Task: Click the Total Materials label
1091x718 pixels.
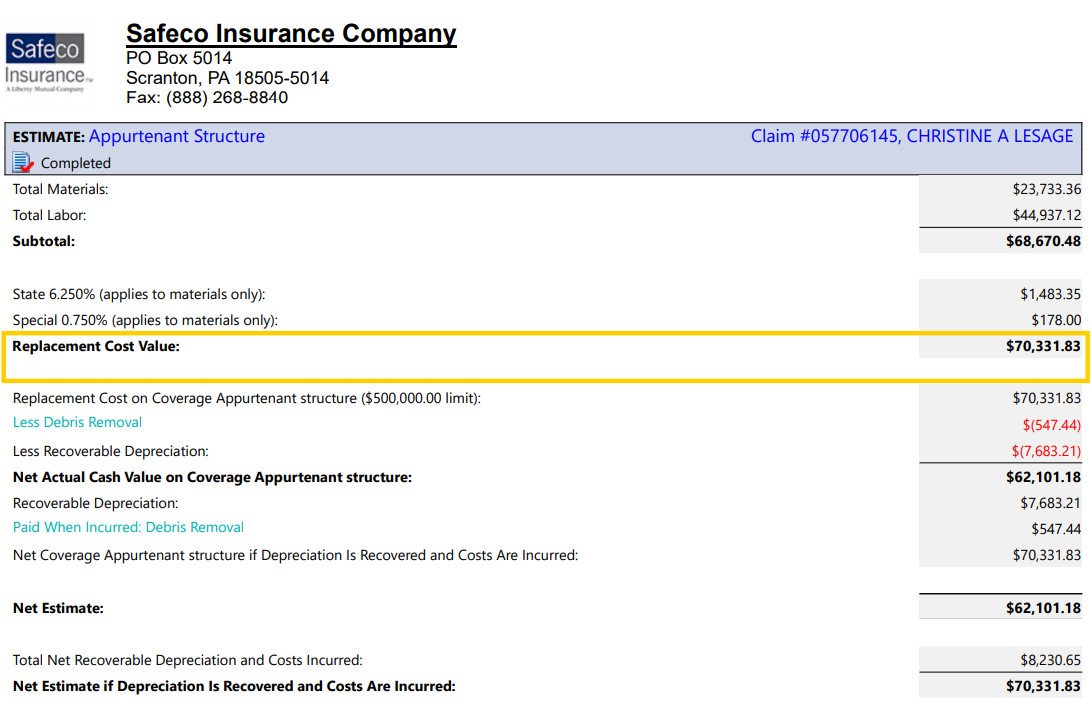Action: pyautogui.click(x=61, y=189)
